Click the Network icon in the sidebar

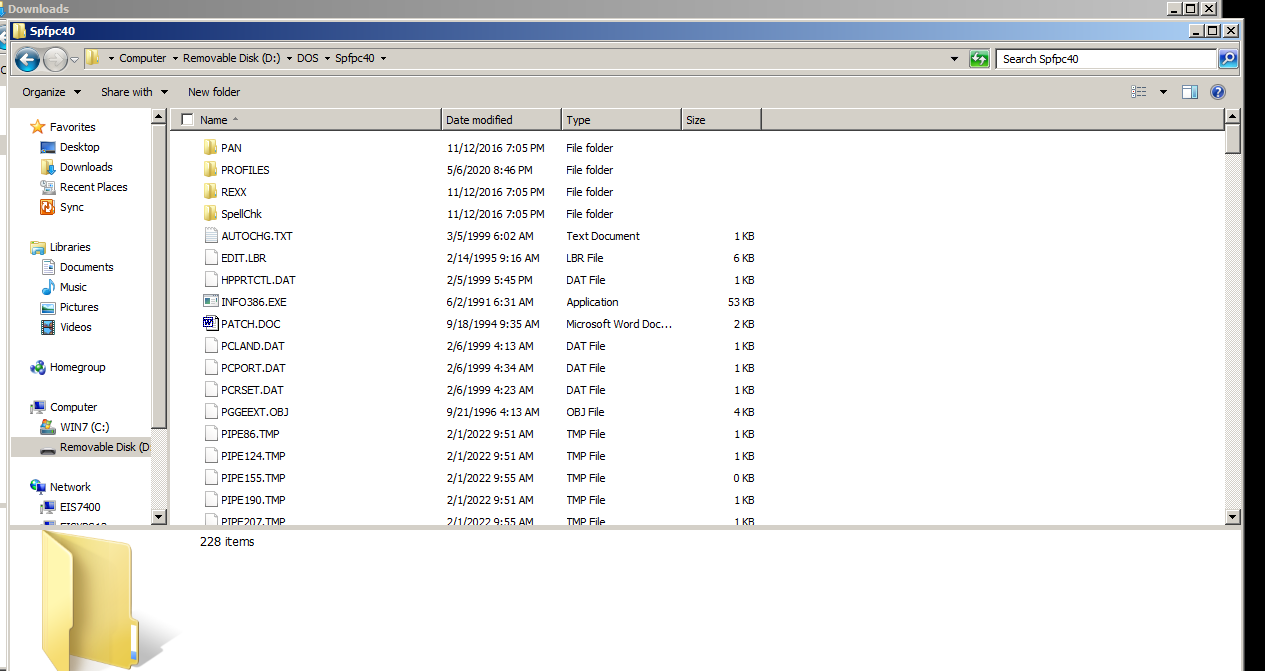pyautogui.click(x=38, y=487)
